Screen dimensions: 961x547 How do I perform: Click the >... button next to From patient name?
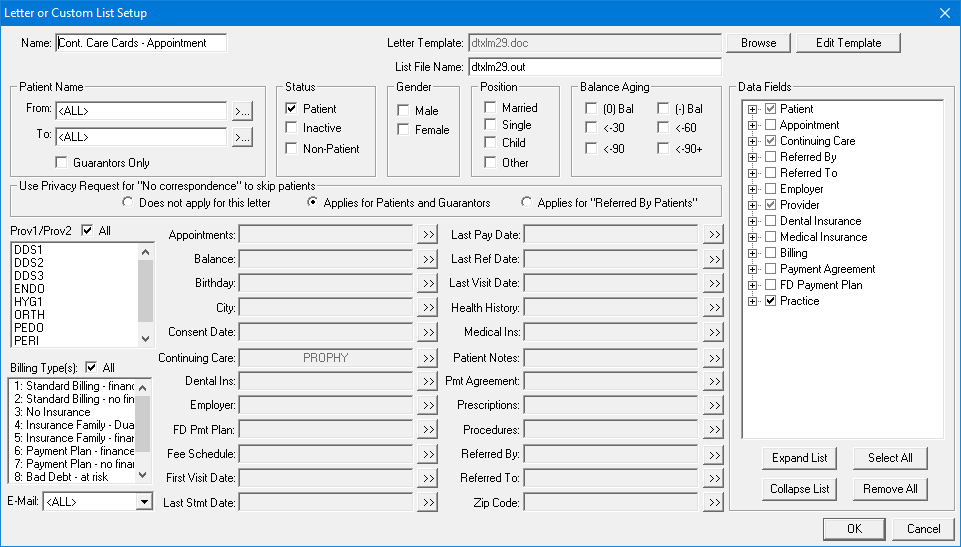(x=242, y=110)
